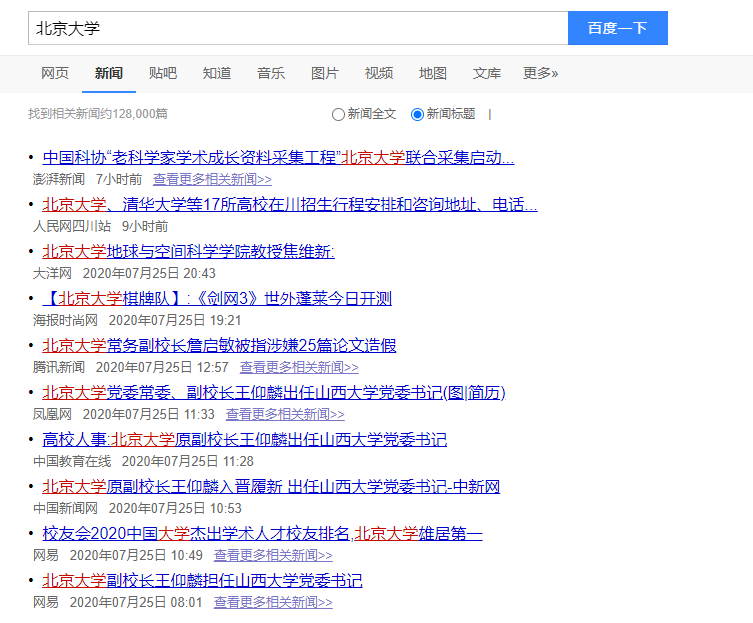Go to the 地图 tab
753x623 pixels.
tap(433, 73)
